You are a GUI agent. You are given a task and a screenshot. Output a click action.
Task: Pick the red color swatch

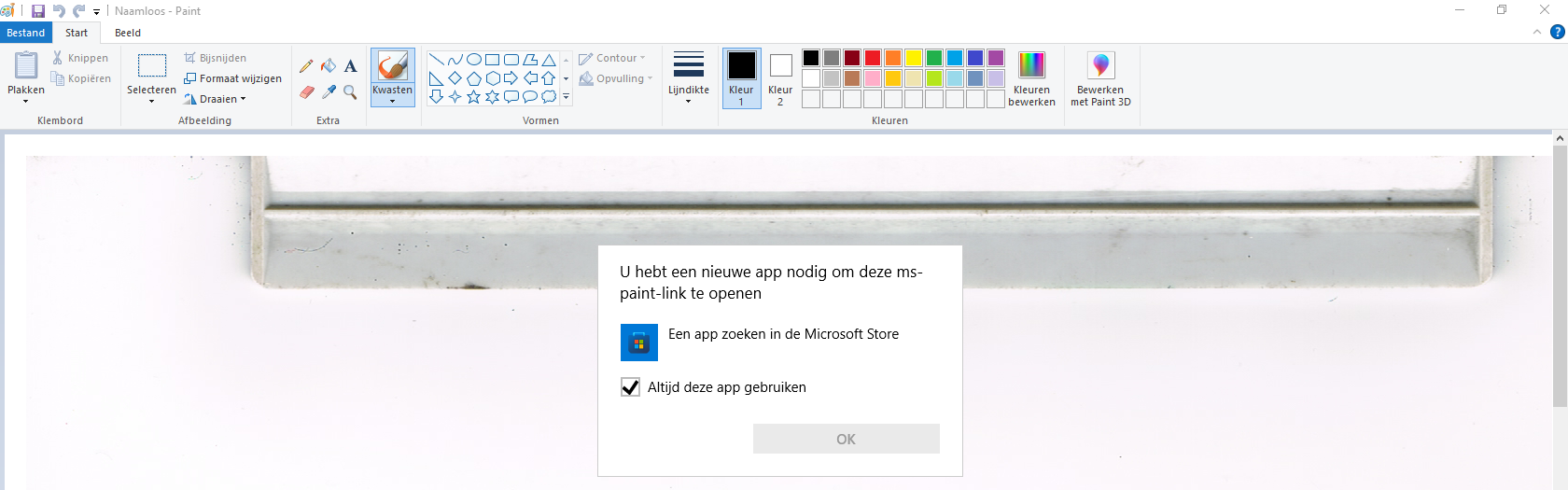(873, 58)
